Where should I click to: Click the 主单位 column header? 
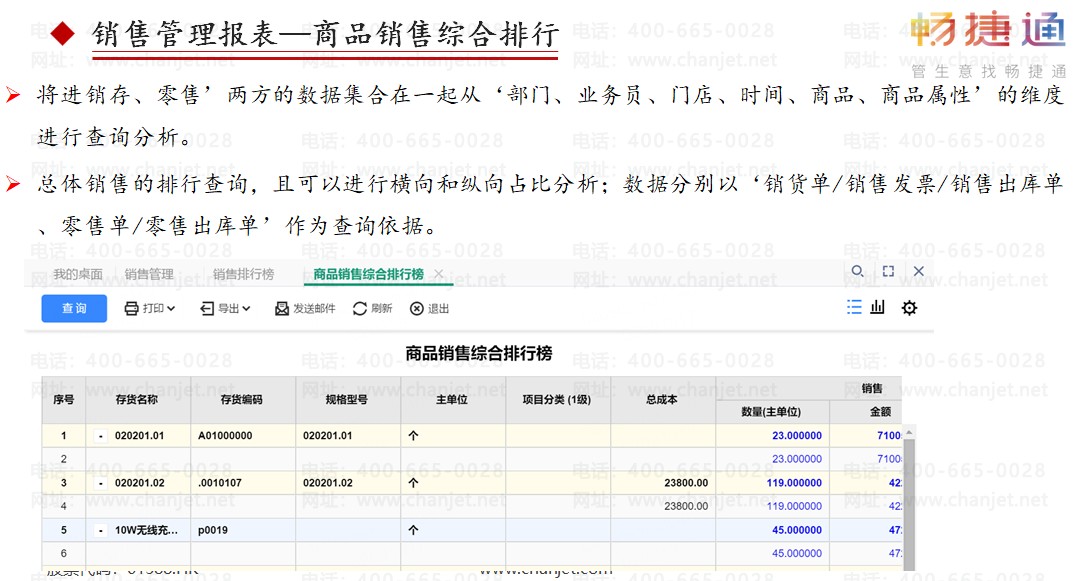[x=452, y=400]
